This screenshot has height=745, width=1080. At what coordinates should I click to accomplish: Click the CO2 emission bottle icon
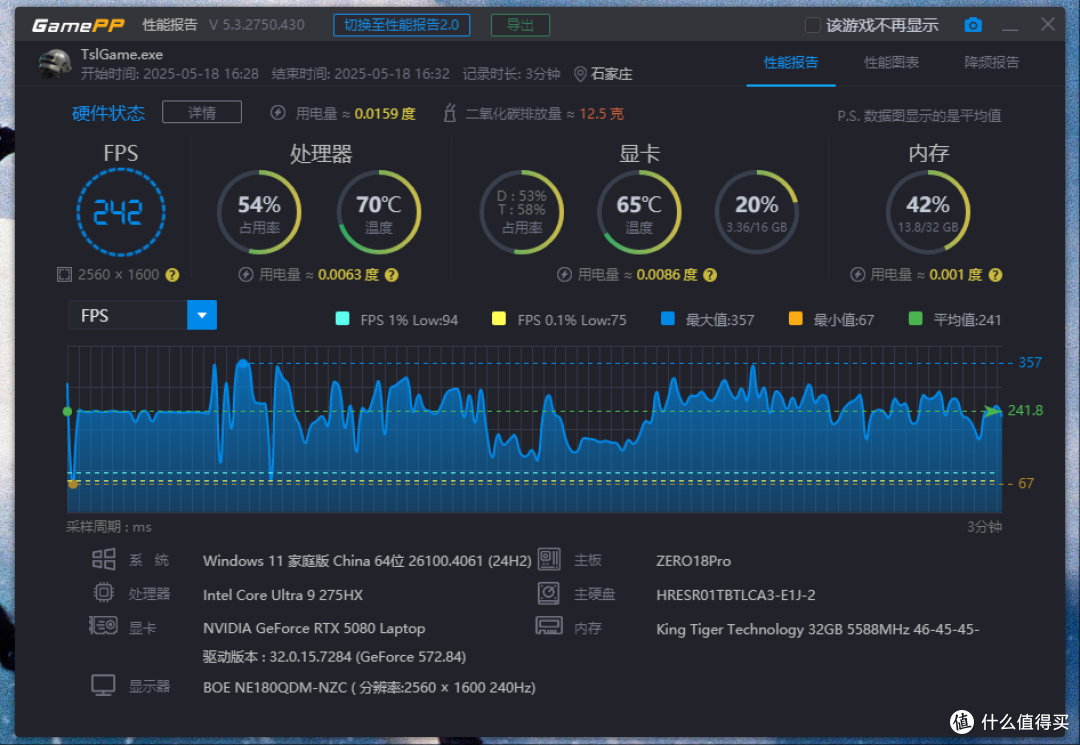[449, 113]
